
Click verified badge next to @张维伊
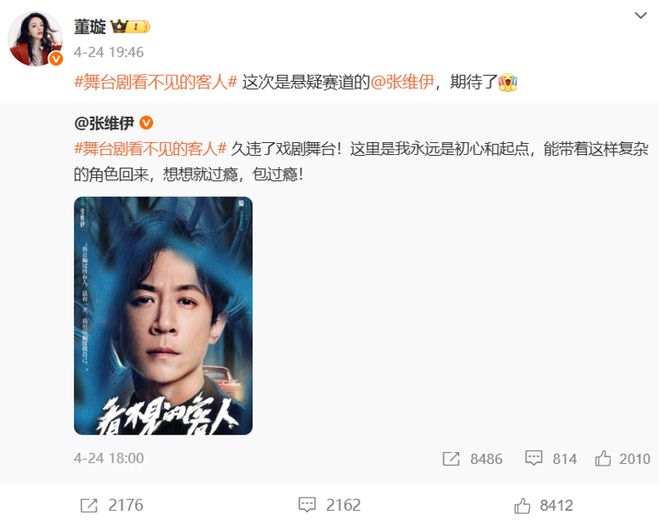point(146,123)
